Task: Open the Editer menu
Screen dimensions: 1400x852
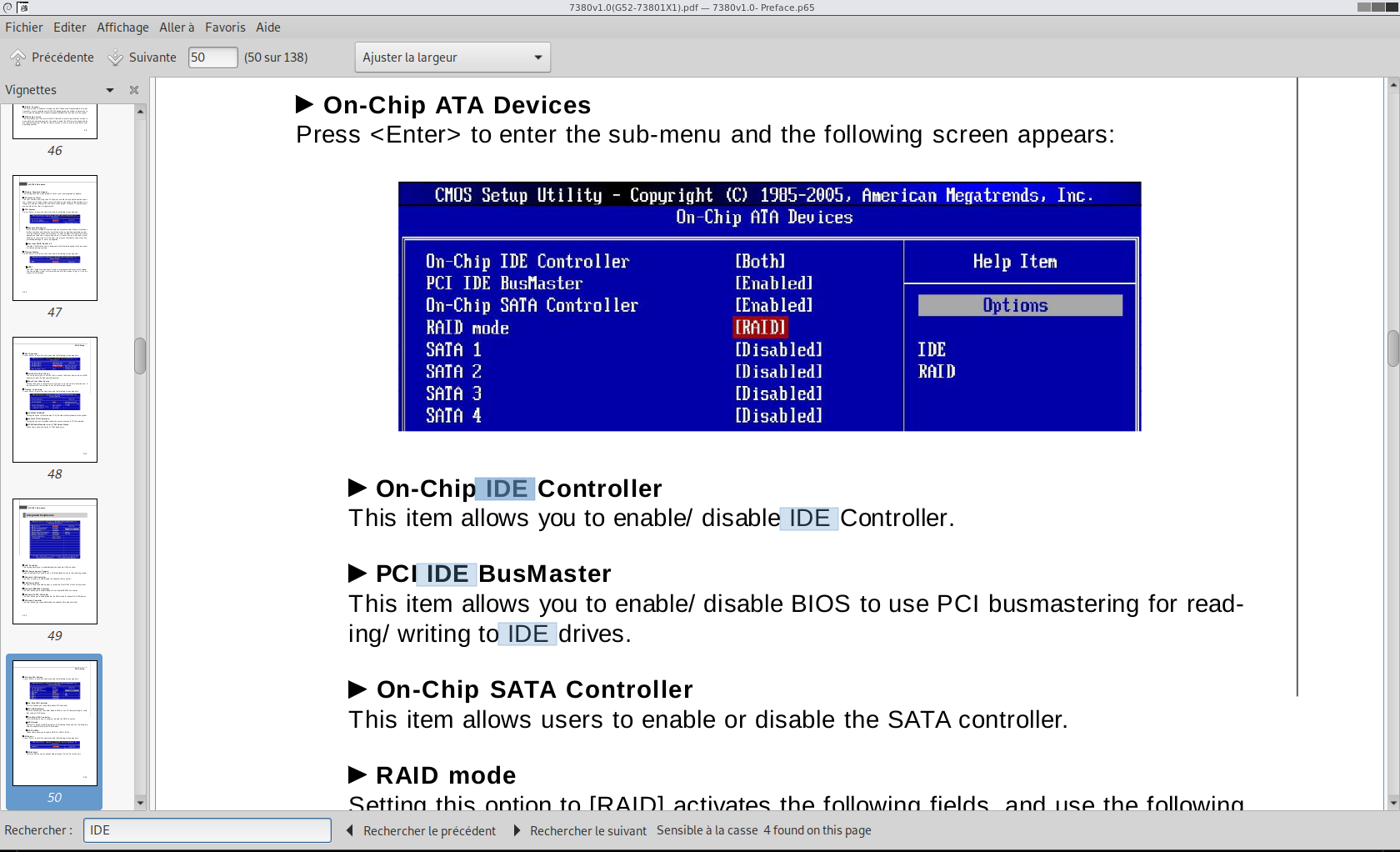Action: [x=70, y=28]
